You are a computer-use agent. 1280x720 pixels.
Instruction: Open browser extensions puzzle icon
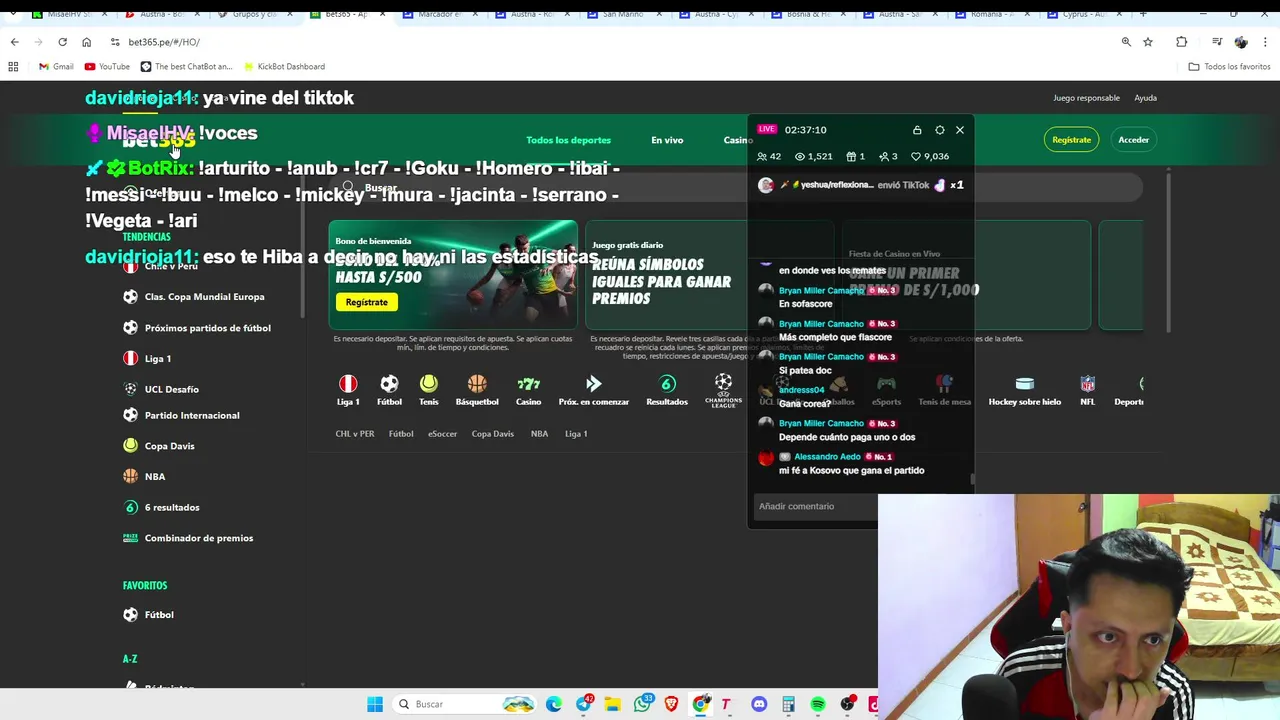point(1181,42)
